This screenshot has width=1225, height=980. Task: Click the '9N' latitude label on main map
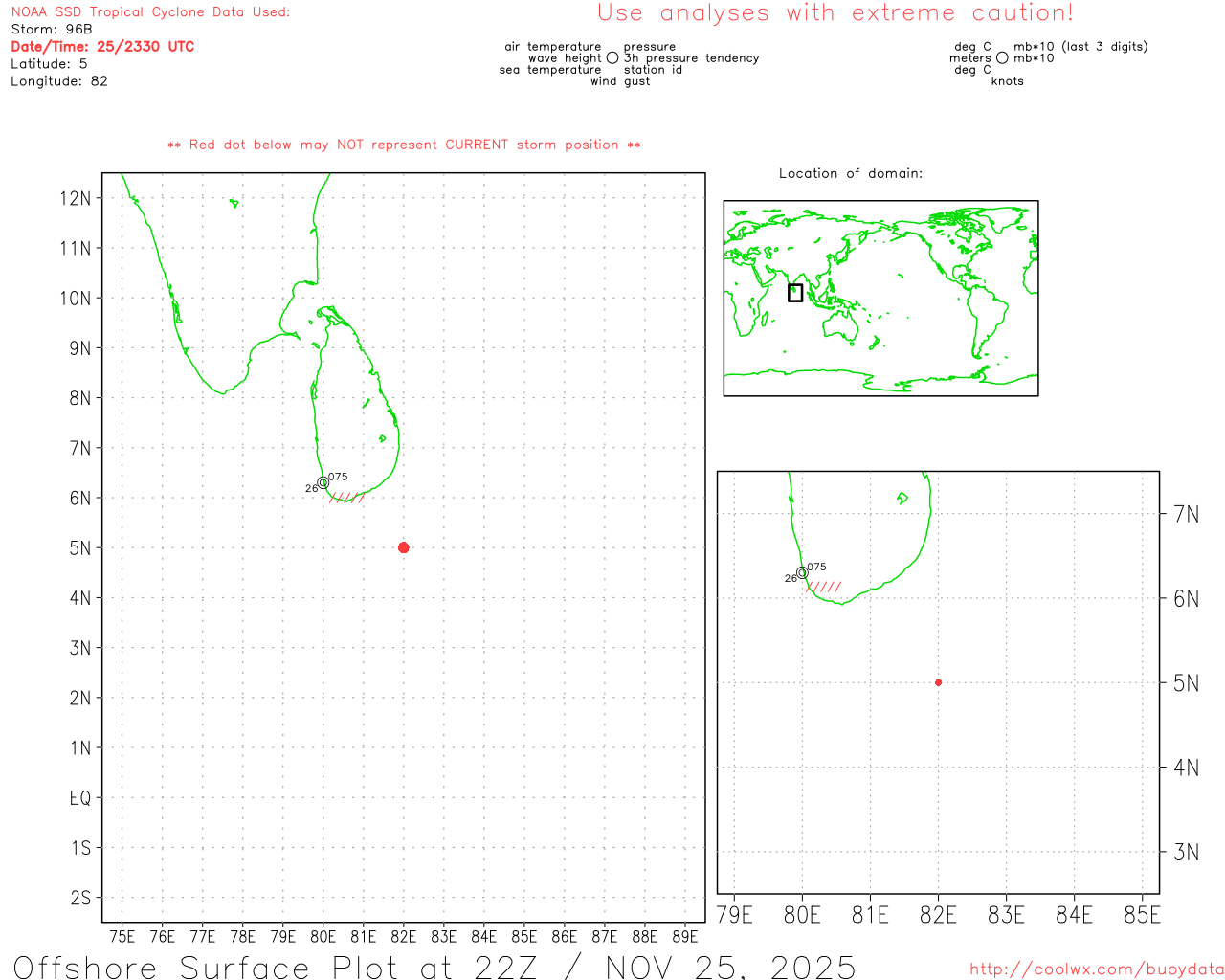pyautogui.click(x=80, y=348)
